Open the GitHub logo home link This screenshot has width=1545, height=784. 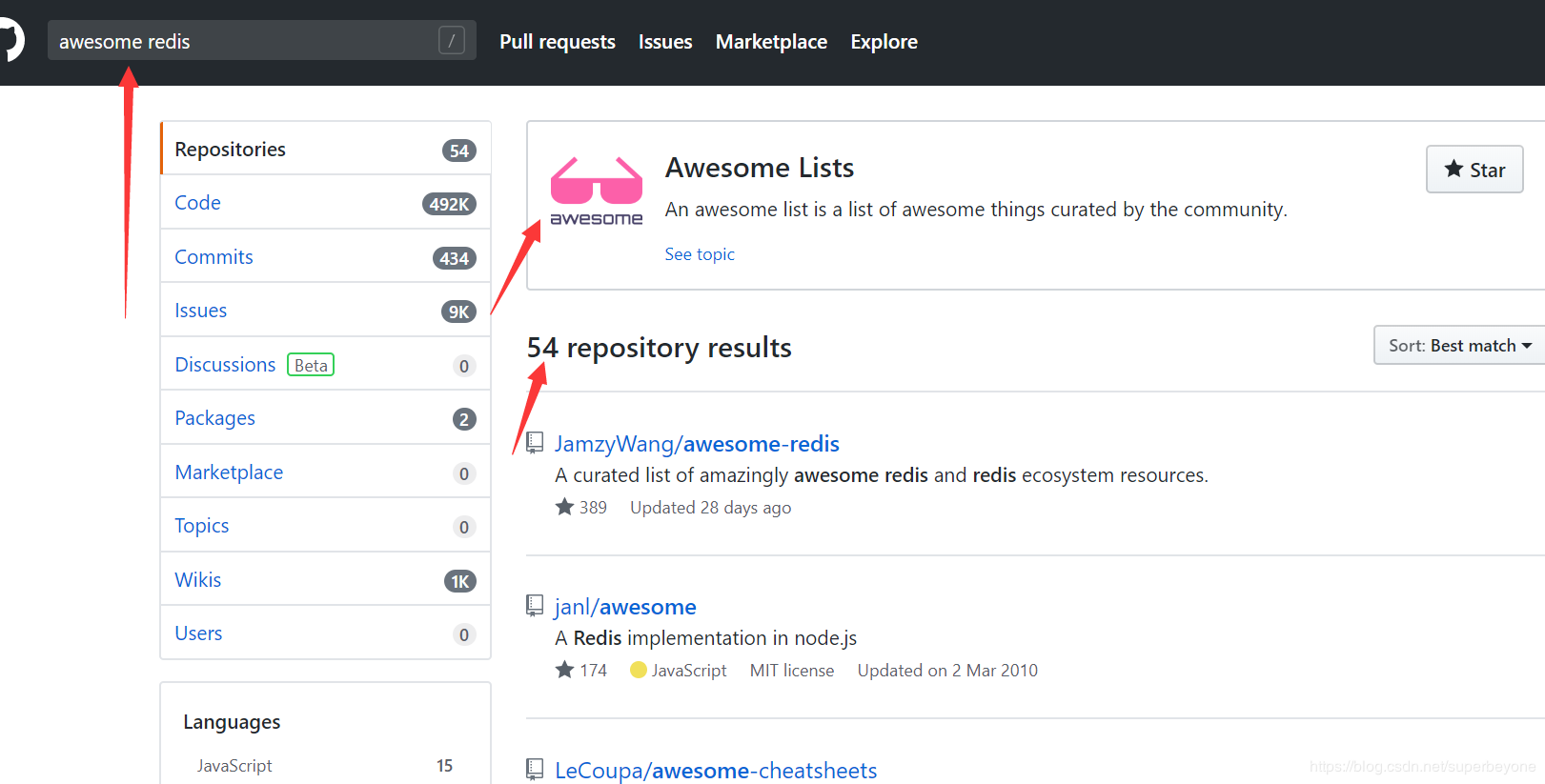[x=10, y=41]
